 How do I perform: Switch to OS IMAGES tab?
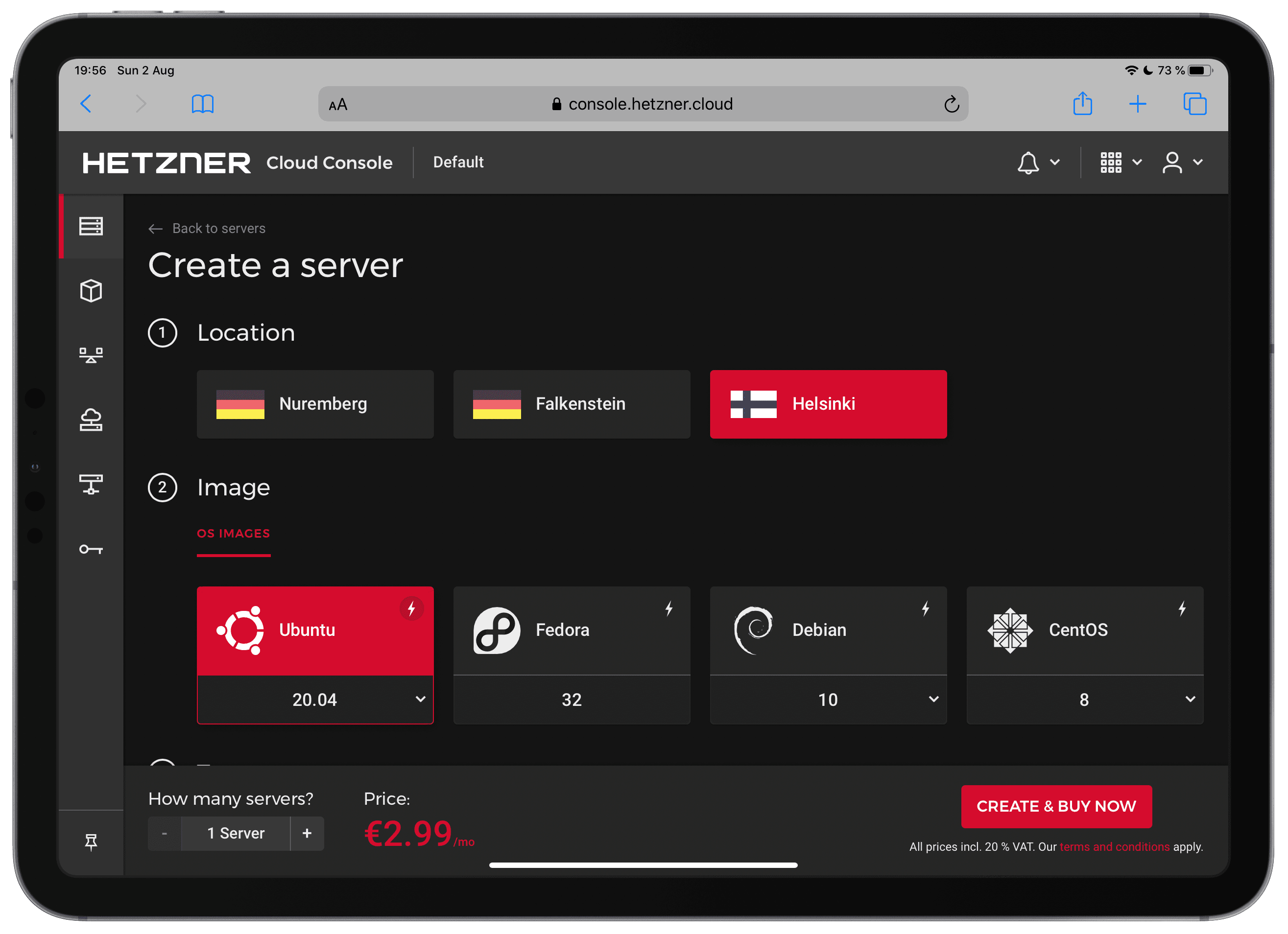coord(234,534)
